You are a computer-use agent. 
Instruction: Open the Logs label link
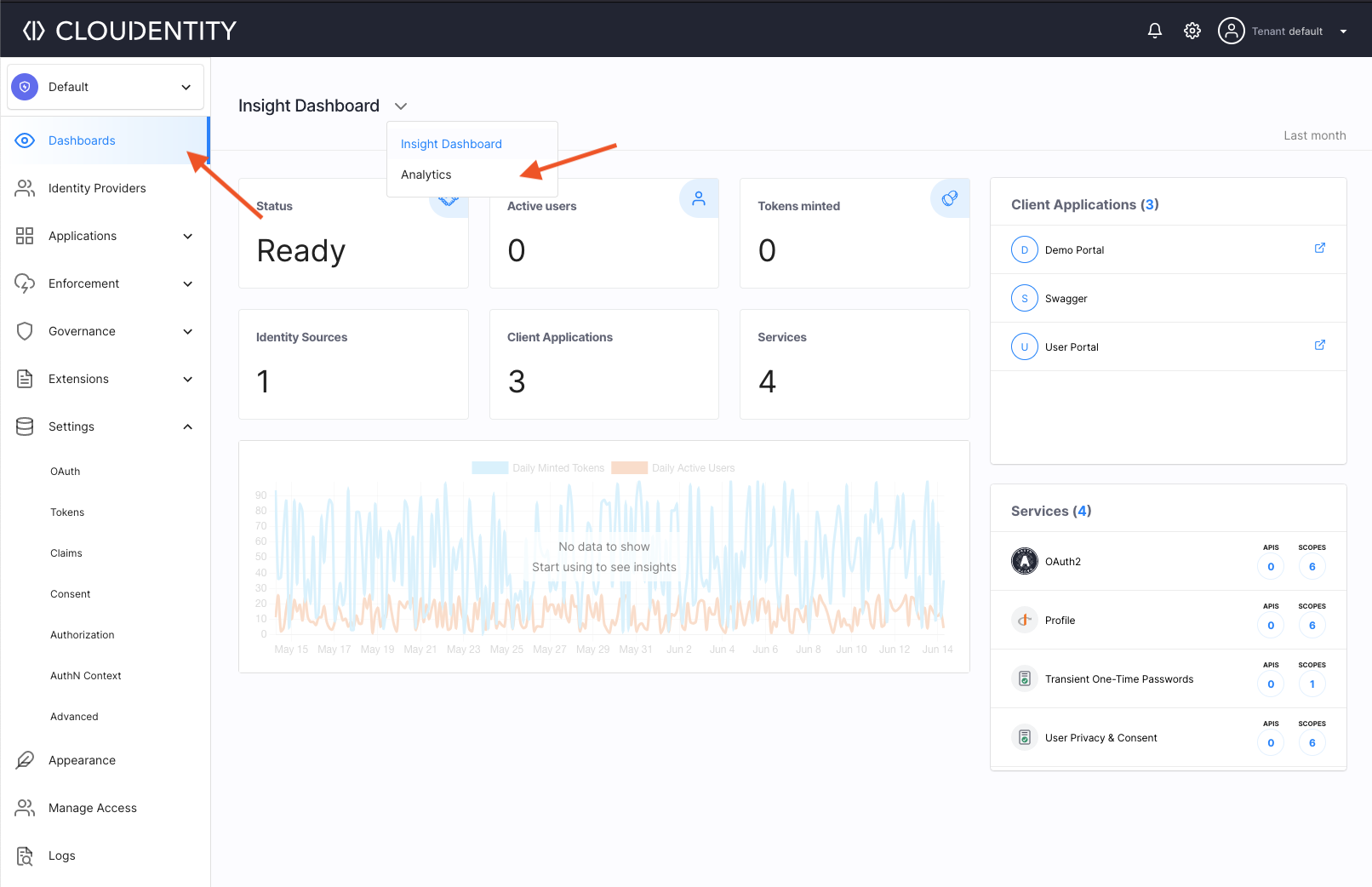point(61,856)
